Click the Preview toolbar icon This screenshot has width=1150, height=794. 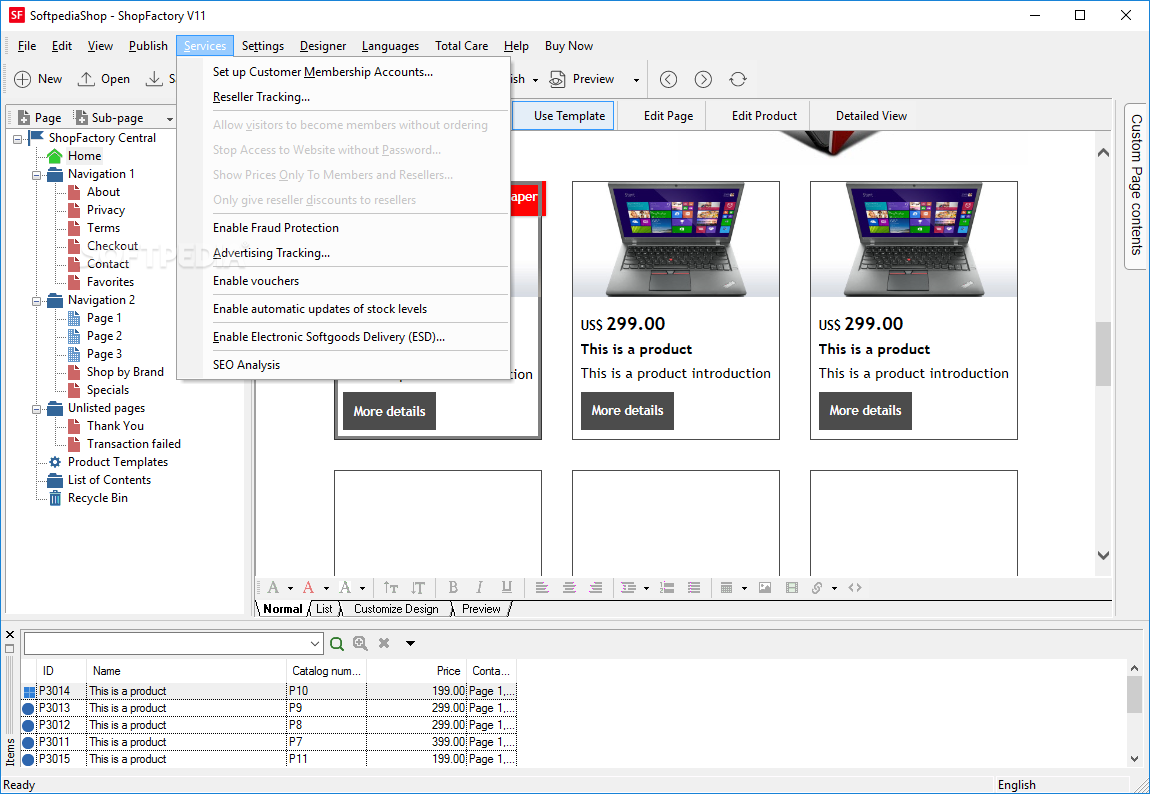tap(557, 79)
